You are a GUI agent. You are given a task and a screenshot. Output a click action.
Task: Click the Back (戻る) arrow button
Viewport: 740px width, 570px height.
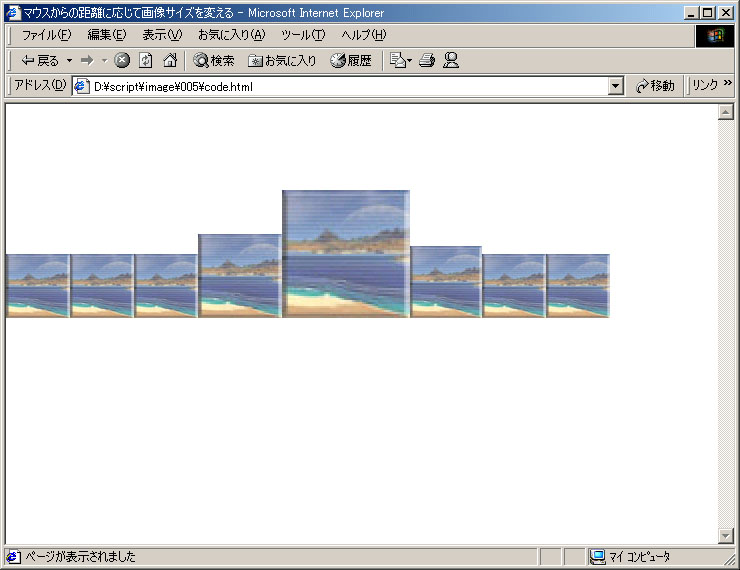coord(40,60)
